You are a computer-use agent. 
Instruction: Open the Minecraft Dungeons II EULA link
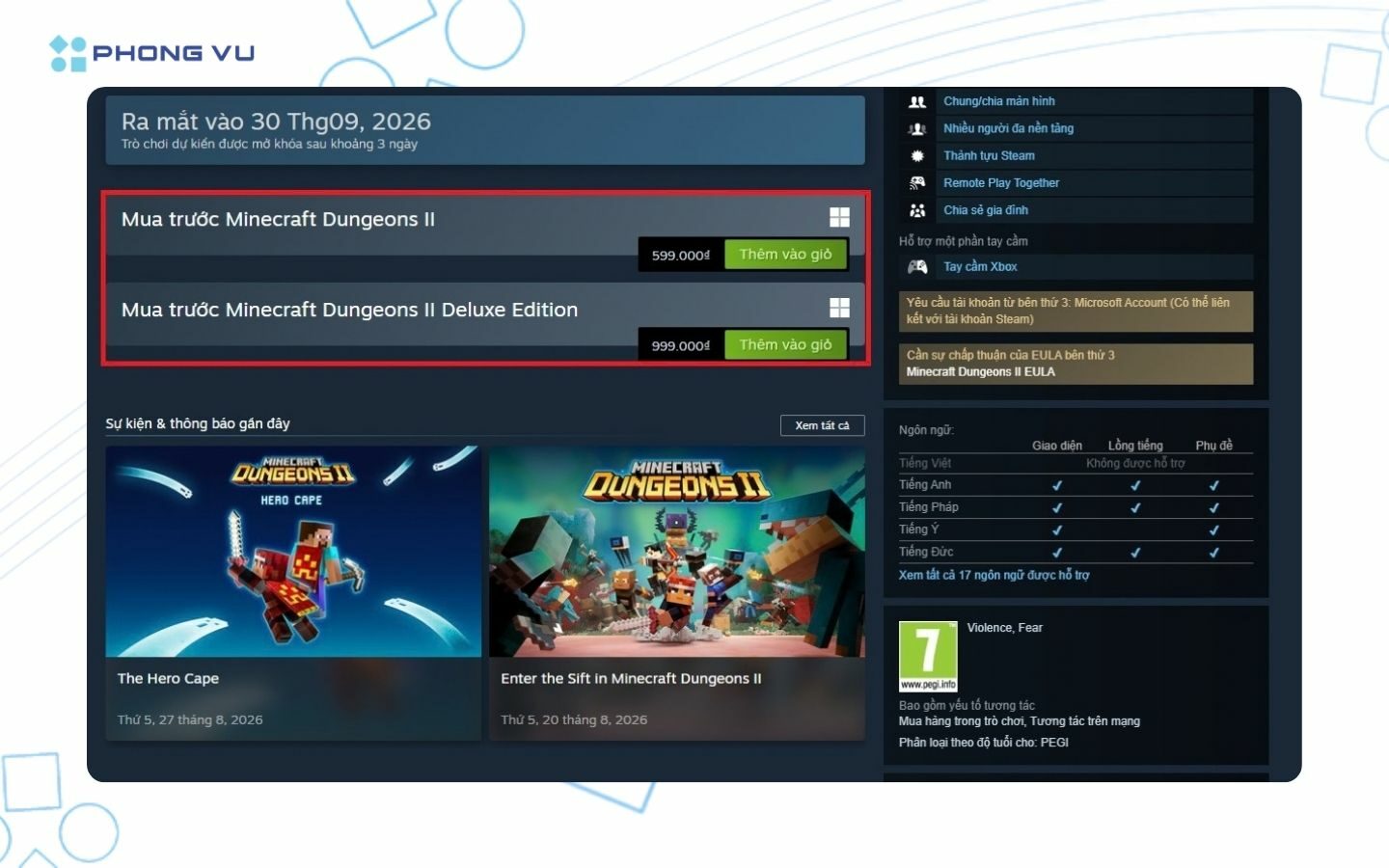tap(980, 371)
